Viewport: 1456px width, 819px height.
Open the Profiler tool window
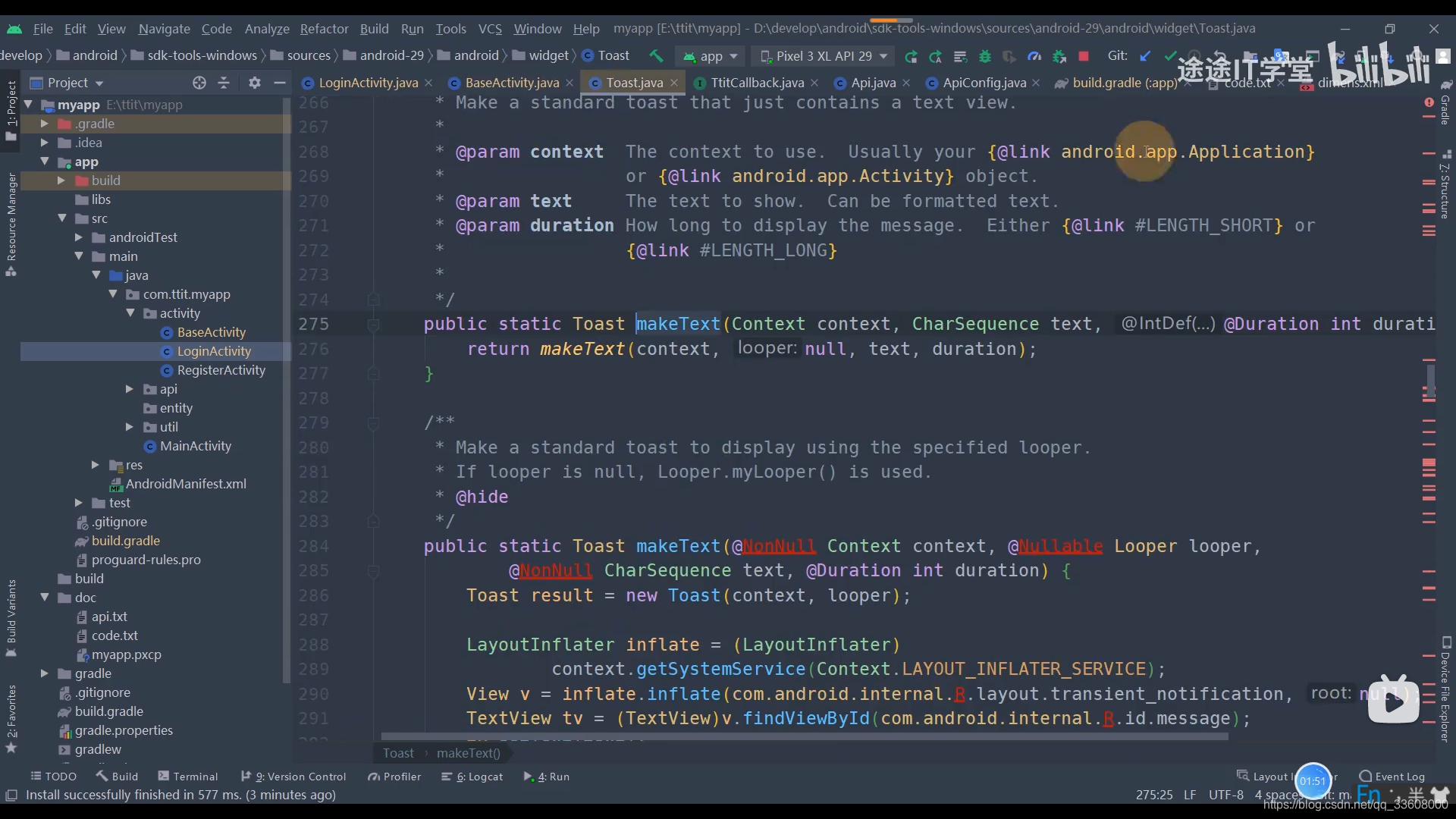pyautogui.click(x=394, y=777)
